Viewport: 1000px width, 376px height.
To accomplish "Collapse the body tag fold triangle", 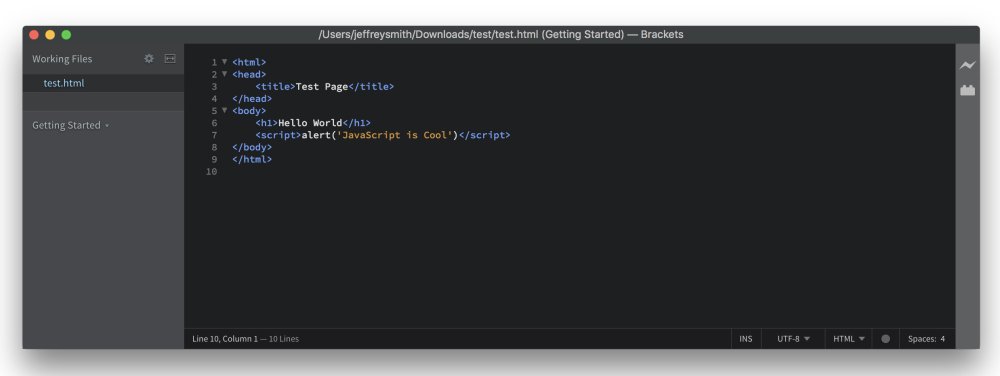I will [x=224, y=110].
